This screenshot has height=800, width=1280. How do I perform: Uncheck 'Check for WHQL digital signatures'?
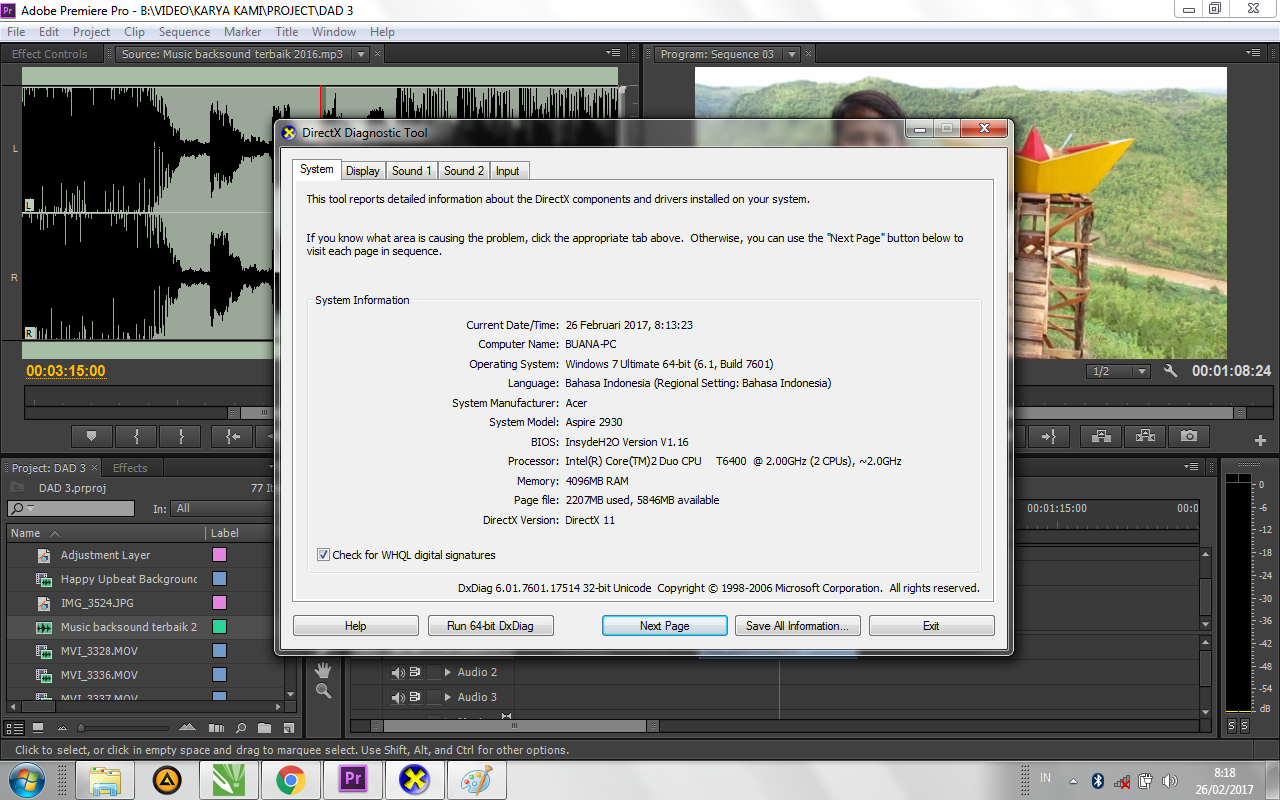click(323, 554)
